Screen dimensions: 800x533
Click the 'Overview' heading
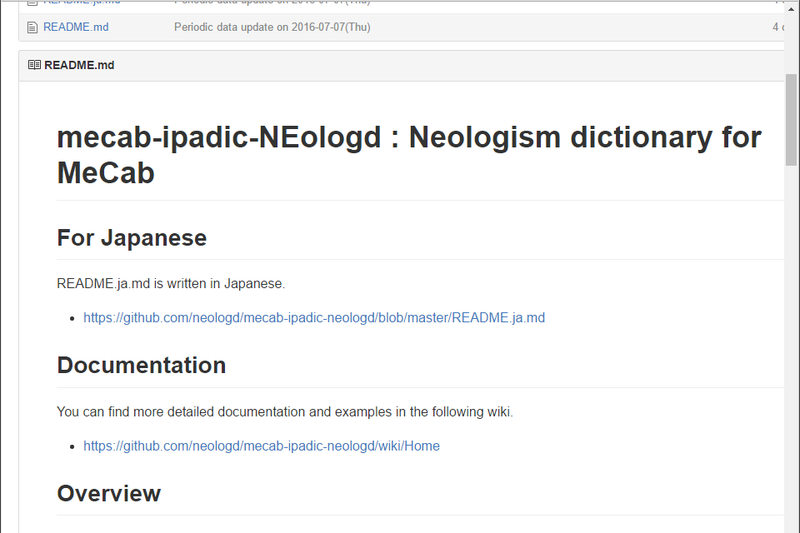coord(109,493)
